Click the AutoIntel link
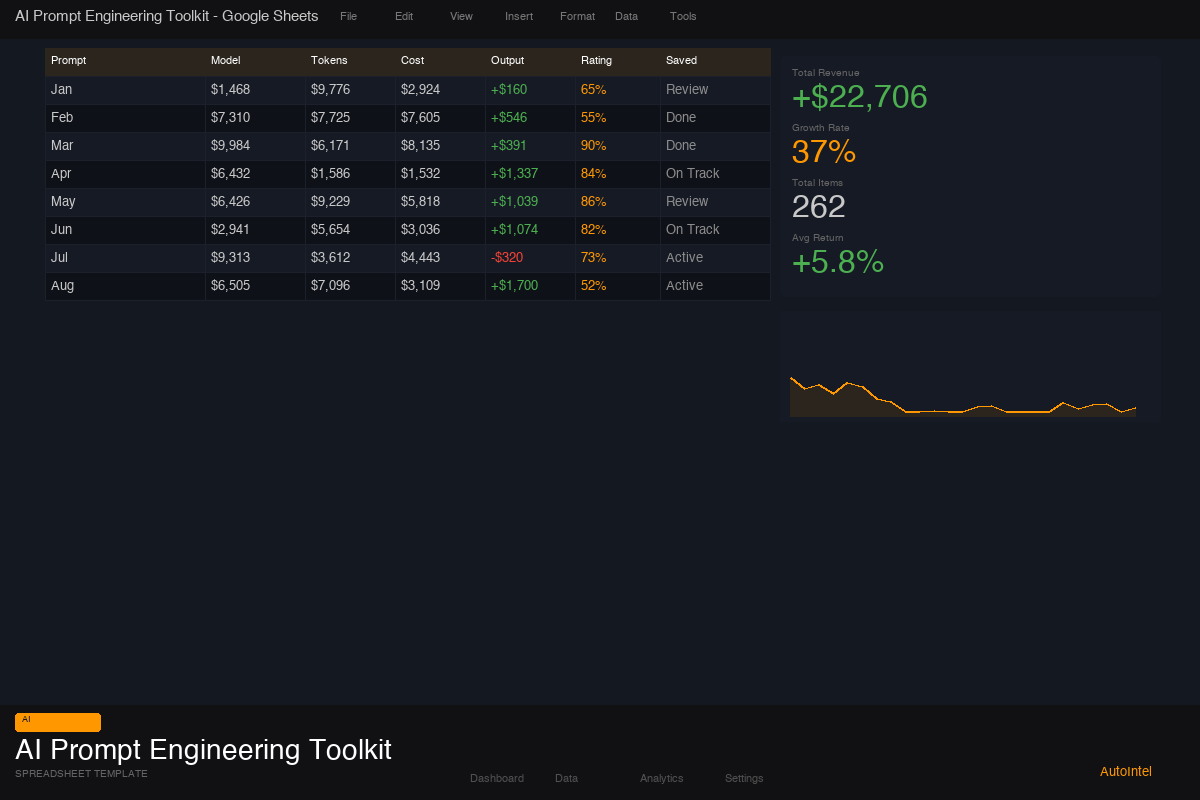 (1125, 771)
